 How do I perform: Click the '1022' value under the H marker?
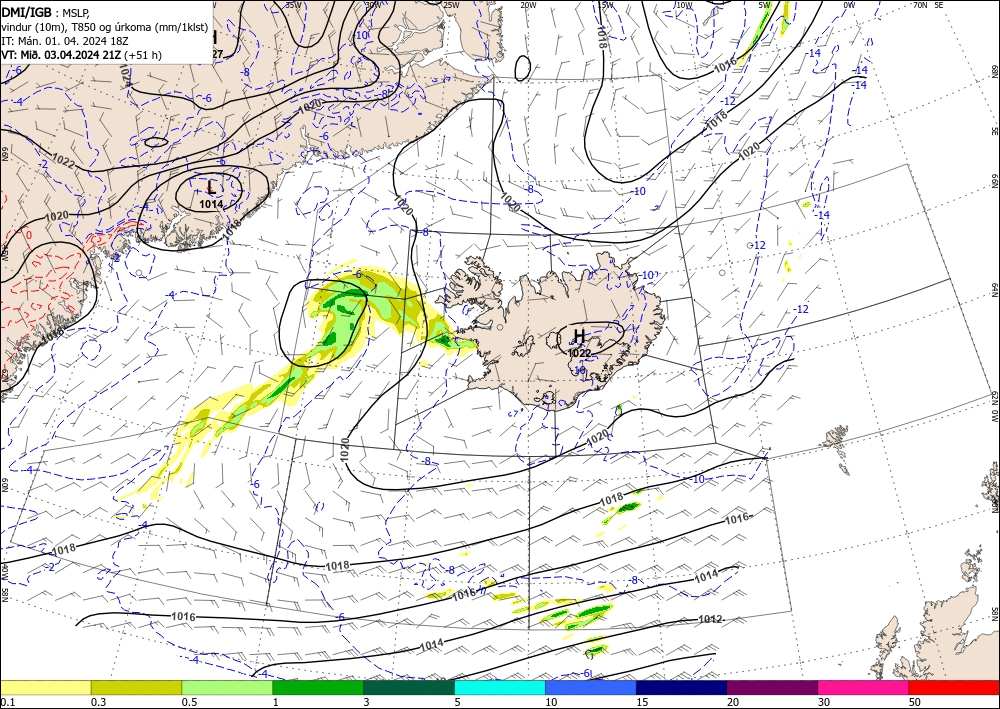click(x=580, y=353)
